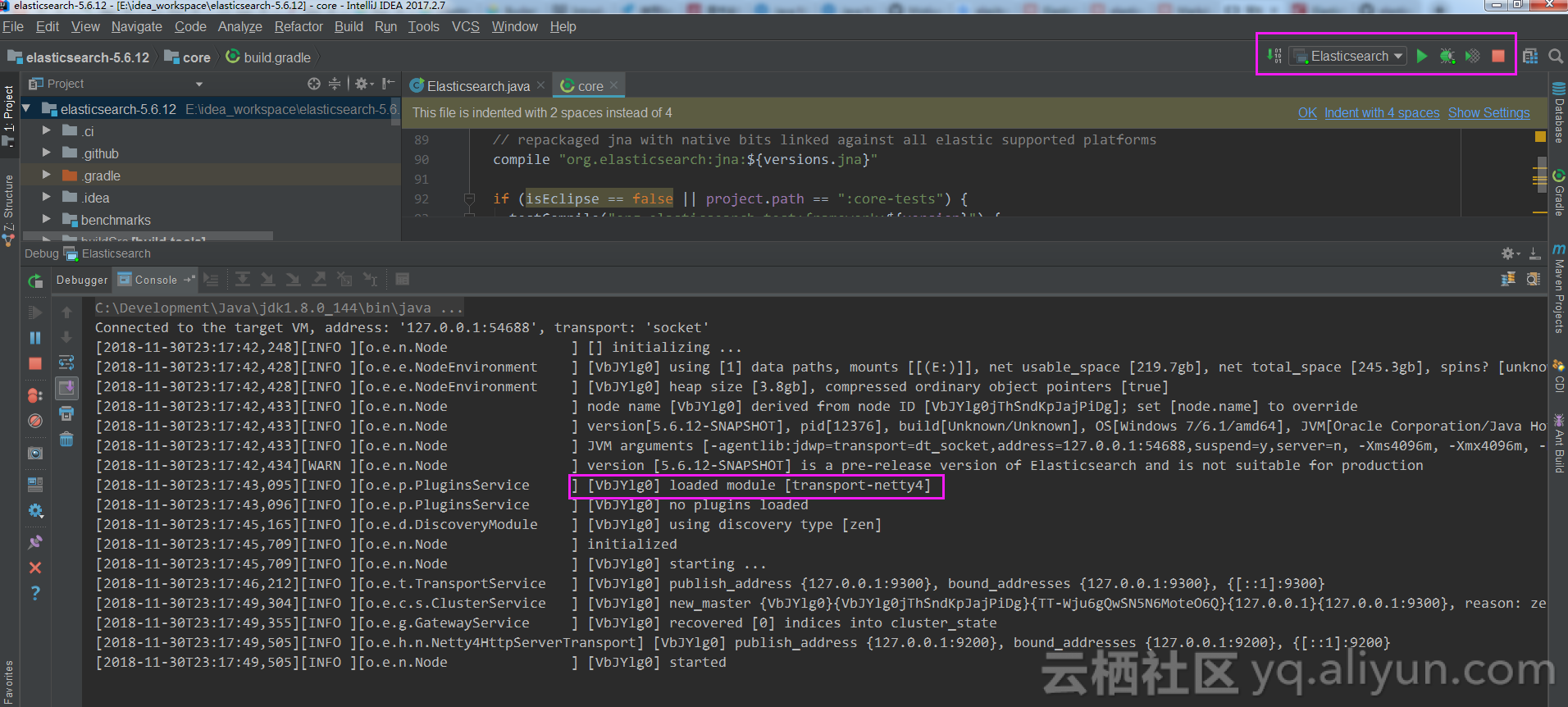
Task: Stop the process with the red square in top toolbar
Action: click(x=1498, y=56)
